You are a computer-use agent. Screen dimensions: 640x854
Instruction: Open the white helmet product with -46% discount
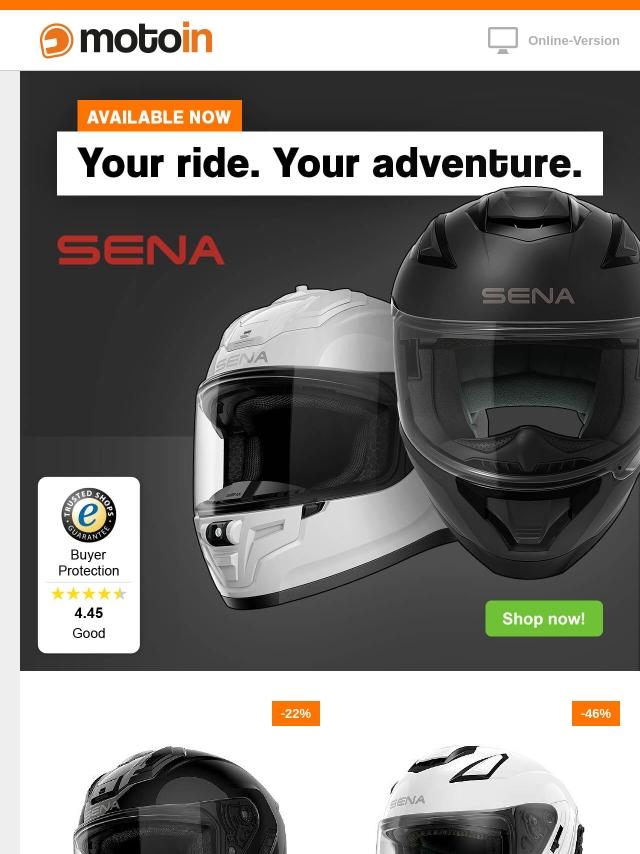(x=479, y=801)
